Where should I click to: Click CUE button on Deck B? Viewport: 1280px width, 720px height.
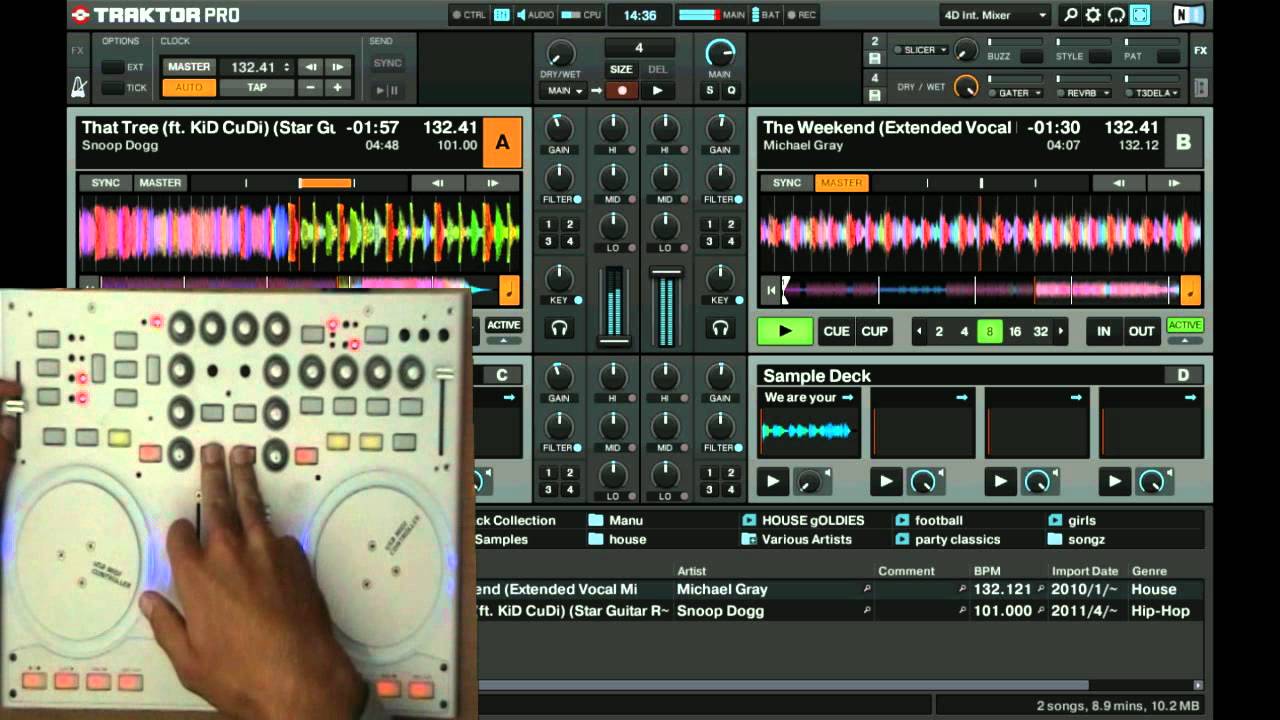pos(836,331)
